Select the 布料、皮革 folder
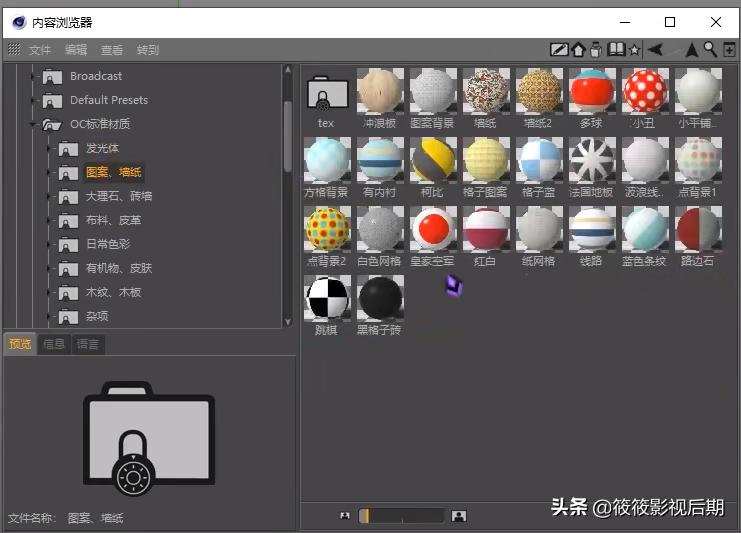This screenshot has width=741, height=533. [x=113, y=221]
